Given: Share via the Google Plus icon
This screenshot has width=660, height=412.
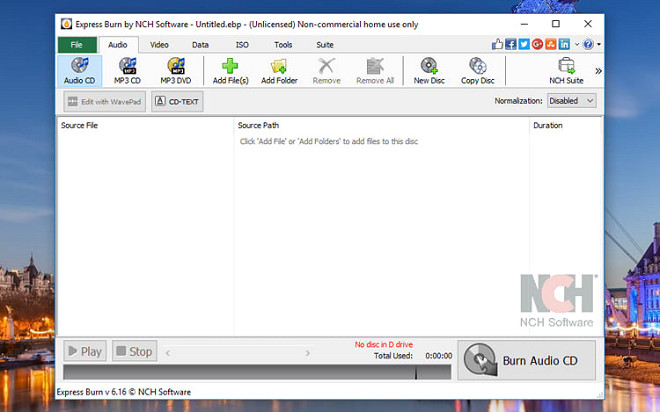Looking at the screenshot, I should (537, 44).
